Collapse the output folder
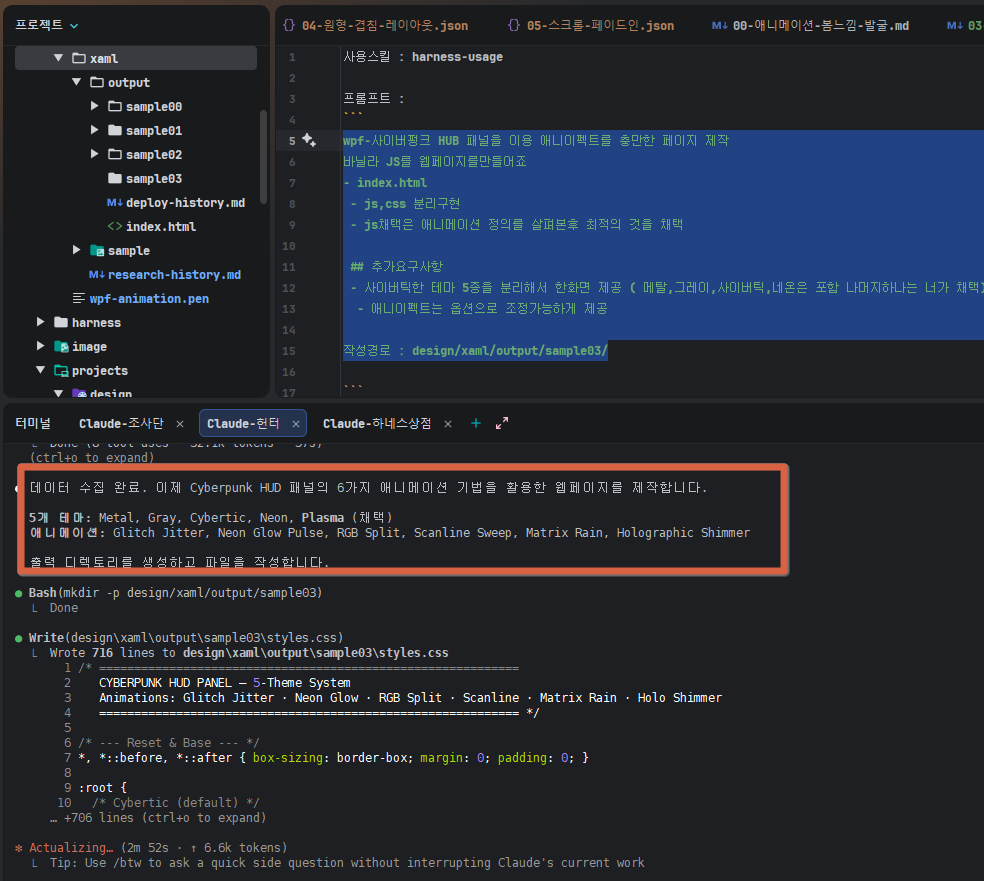Screen dimensions: 984x881 pyautogui.click(x=77, y=83)
